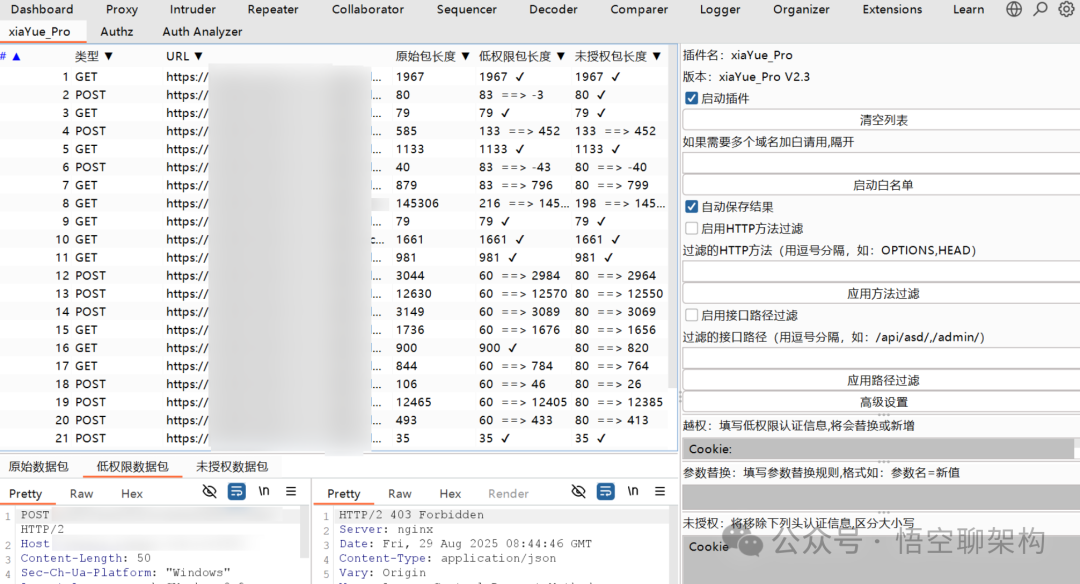Open Burp settings gear icon

[x=1066, y=9]
